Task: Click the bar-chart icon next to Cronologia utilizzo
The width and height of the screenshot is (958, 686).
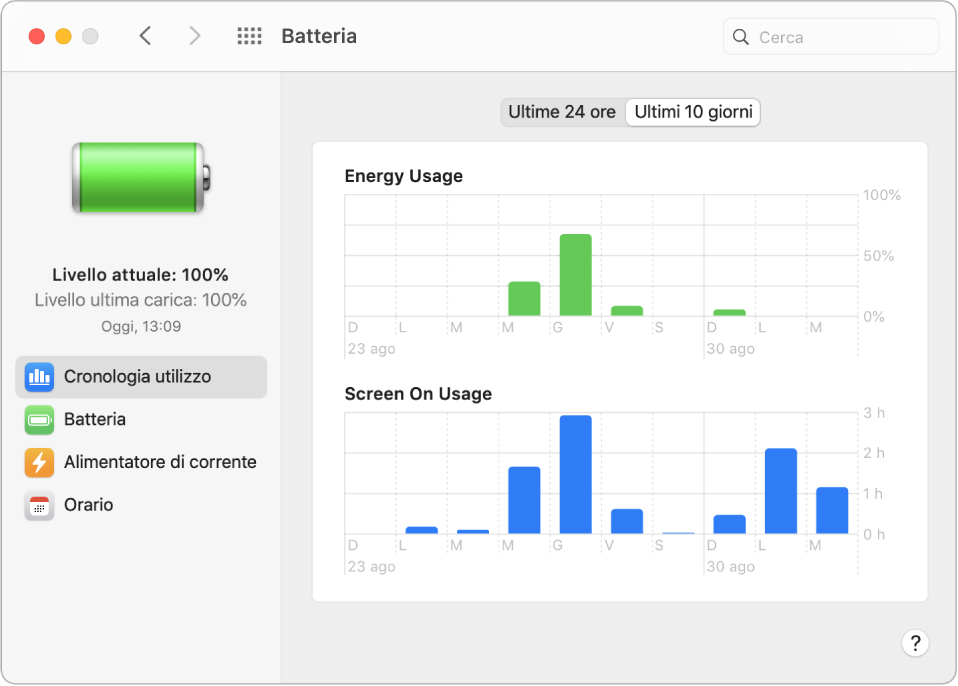Action: (38, 377)
